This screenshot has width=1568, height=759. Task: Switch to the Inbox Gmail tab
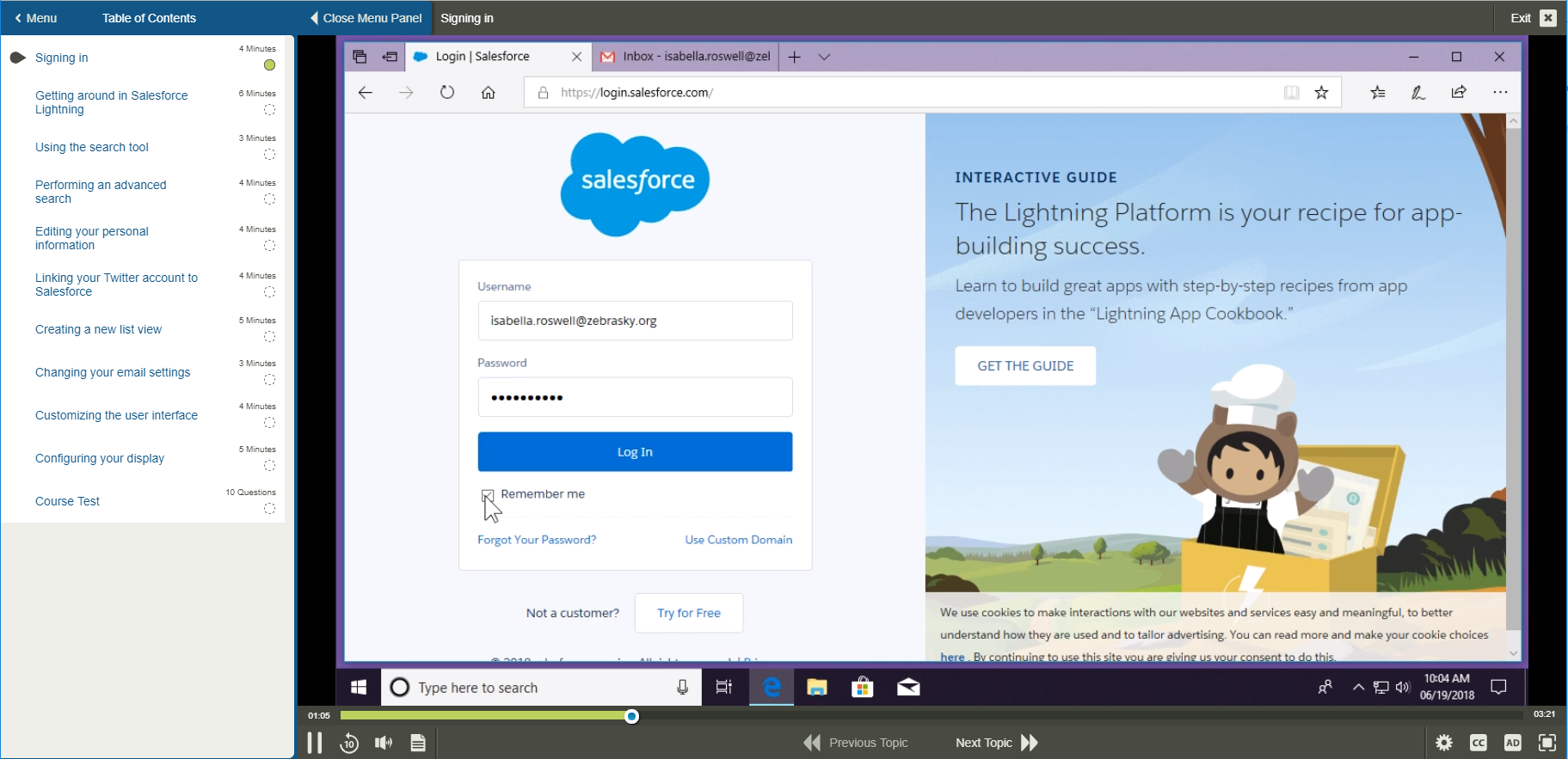(686, 57)
